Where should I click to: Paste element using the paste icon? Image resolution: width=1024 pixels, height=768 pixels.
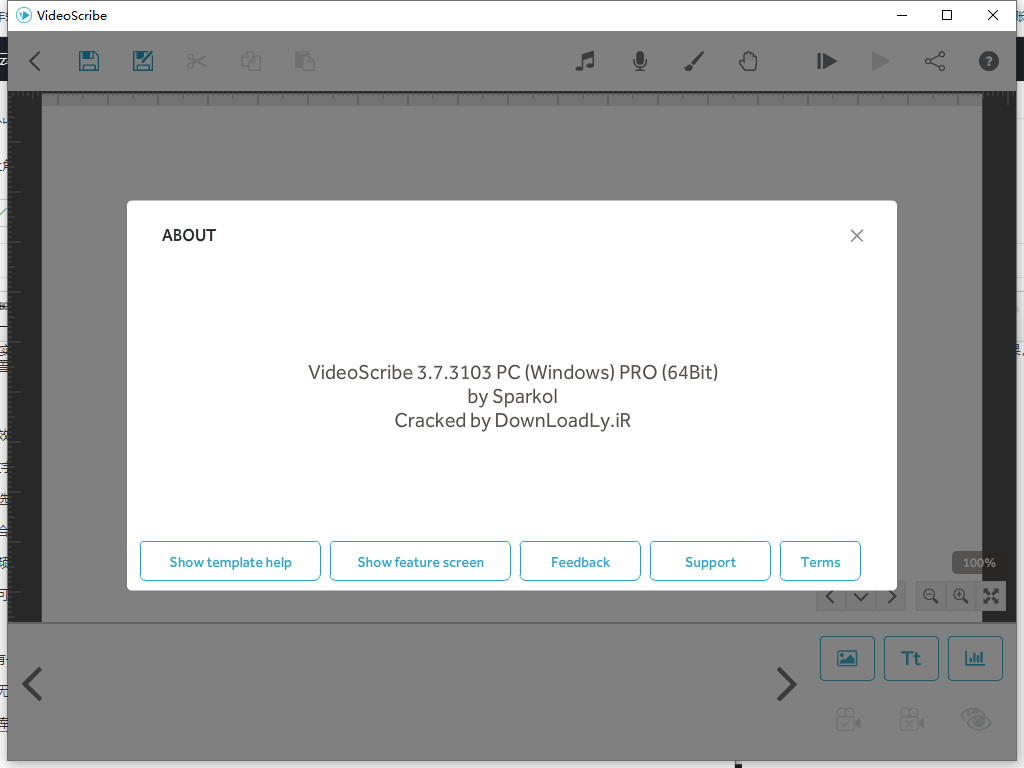point(305,61)
